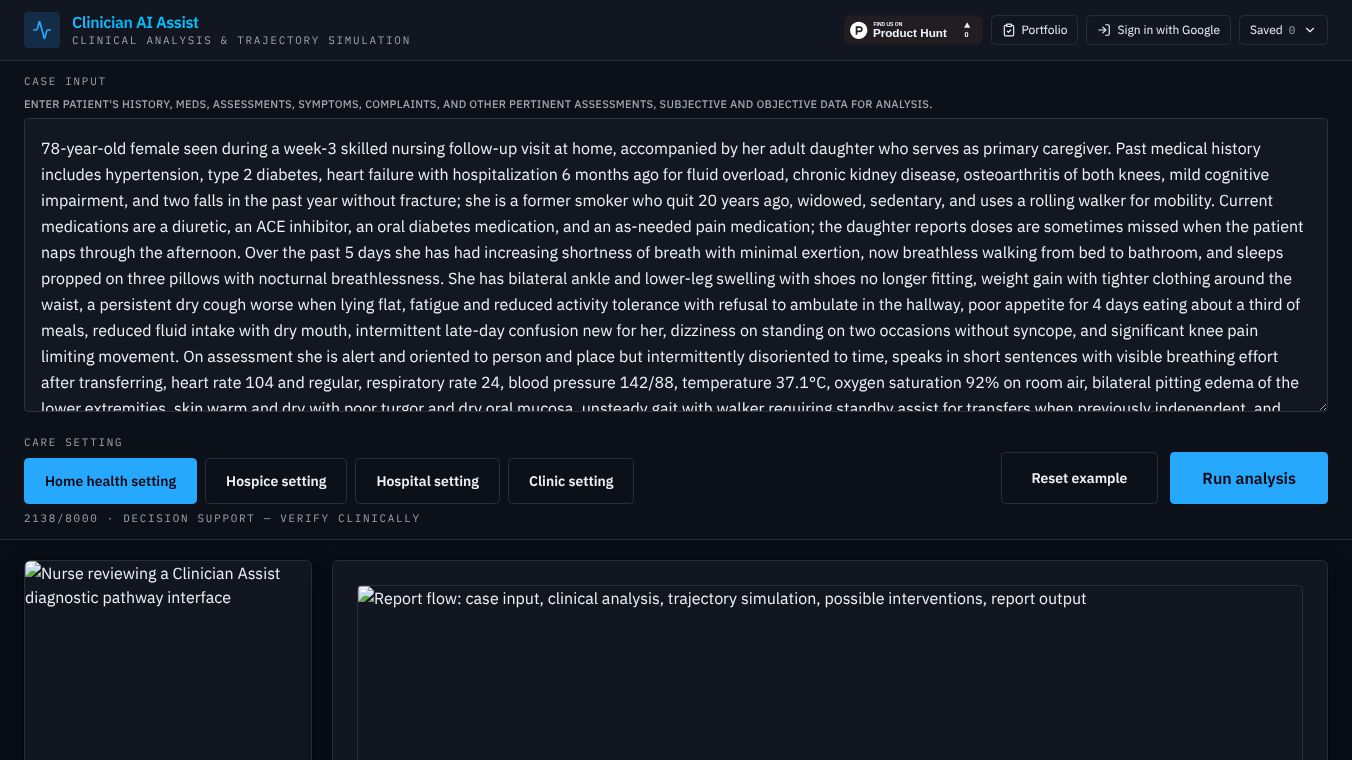The image size is (1352, 760).
Task: Switch care setting to Hospice
Action: pos(276,481)
